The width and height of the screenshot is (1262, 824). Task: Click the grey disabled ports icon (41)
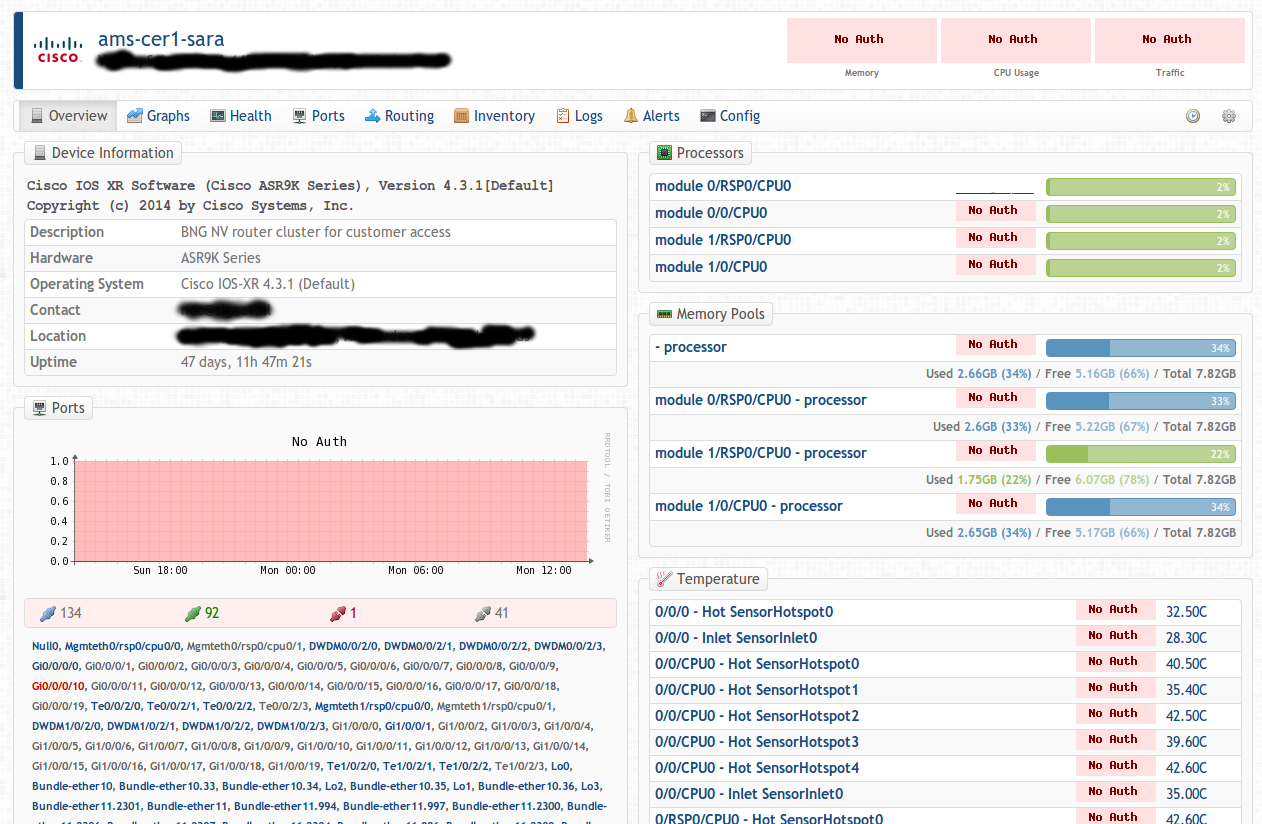483,613
